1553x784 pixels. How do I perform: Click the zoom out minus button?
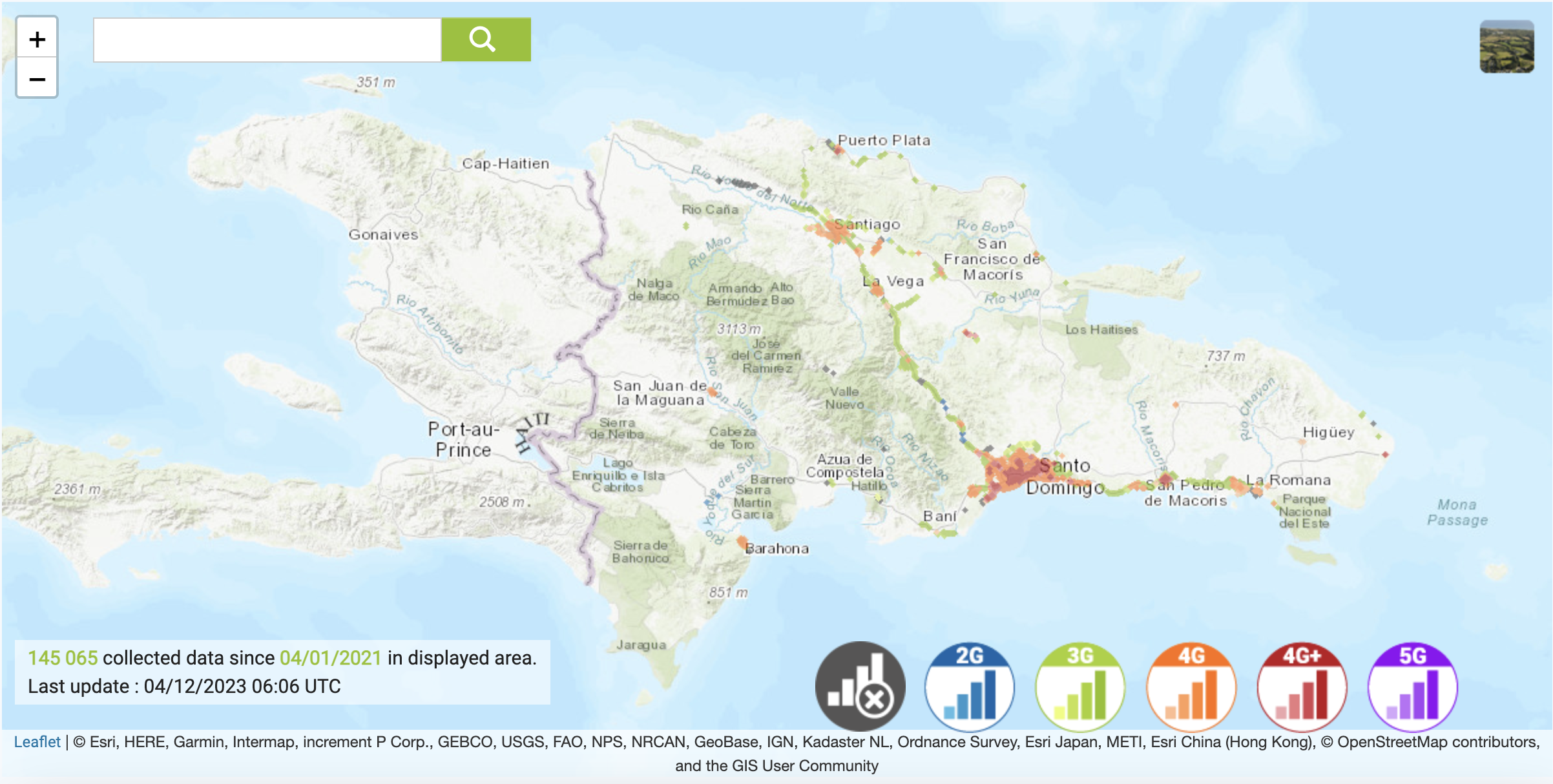(37, 79)
